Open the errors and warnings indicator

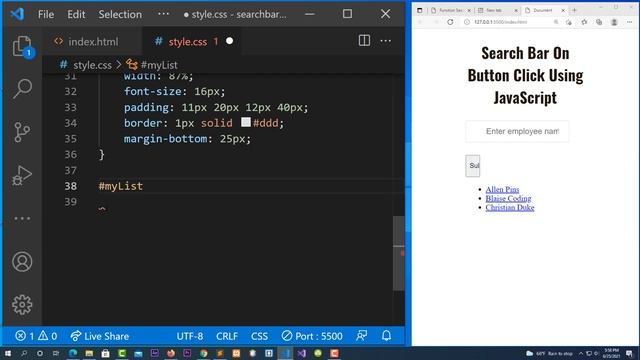tap(36, 336)
